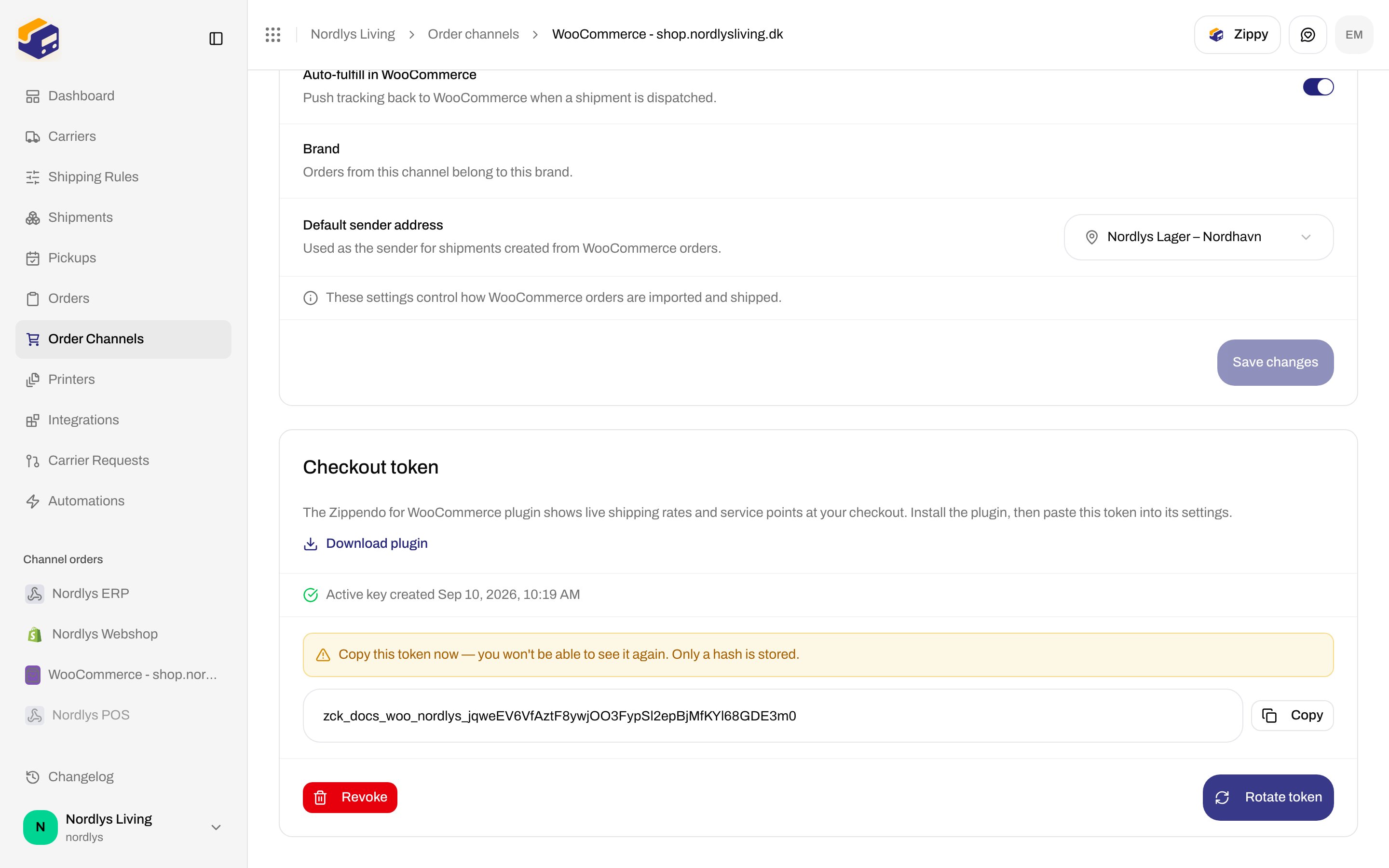Click the green check icon by Active key

311,595
